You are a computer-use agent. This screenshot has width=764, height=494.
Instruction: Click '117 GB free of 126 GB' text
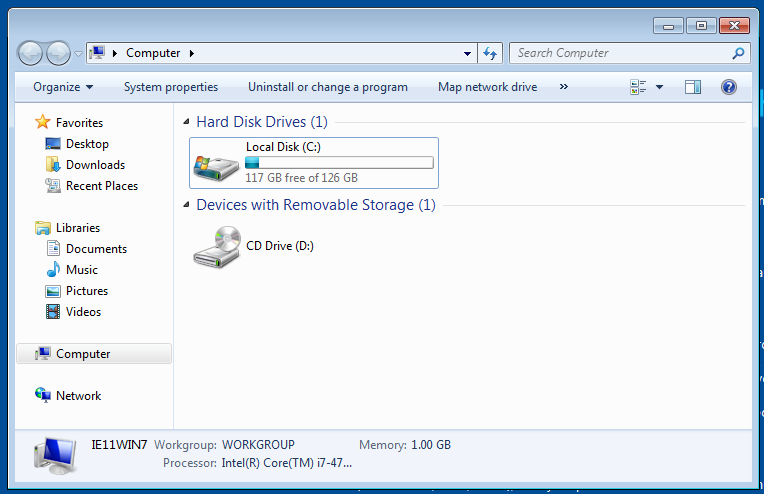pyautogui.click(x=302, y=178)
